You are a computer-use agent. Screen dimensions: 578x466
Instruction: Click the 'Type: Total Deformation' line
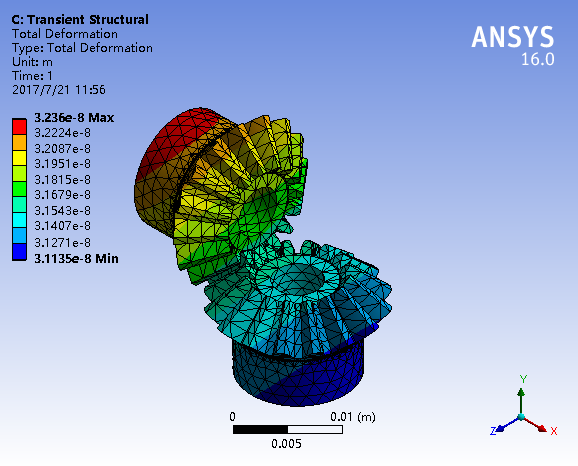[82, 48]
